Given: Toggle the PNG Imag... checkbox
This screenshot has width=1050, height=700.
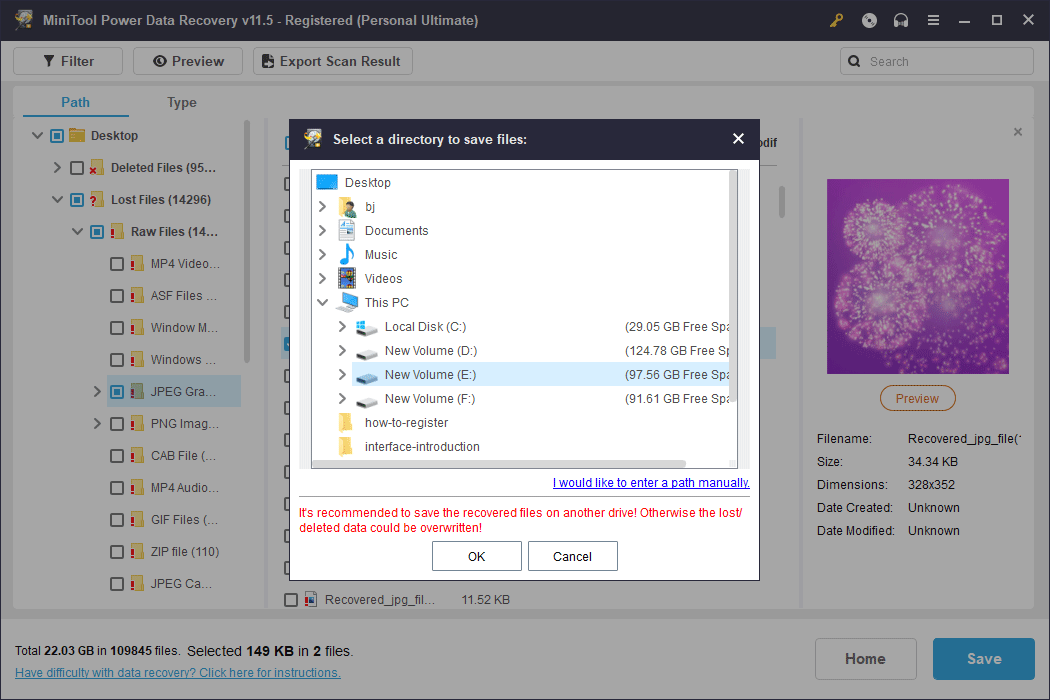Looking at the screenshot, I should pos(117,424).
